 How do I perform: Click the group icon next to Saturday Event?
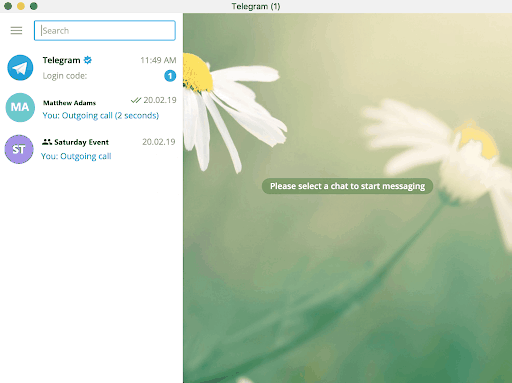point(47,142)
